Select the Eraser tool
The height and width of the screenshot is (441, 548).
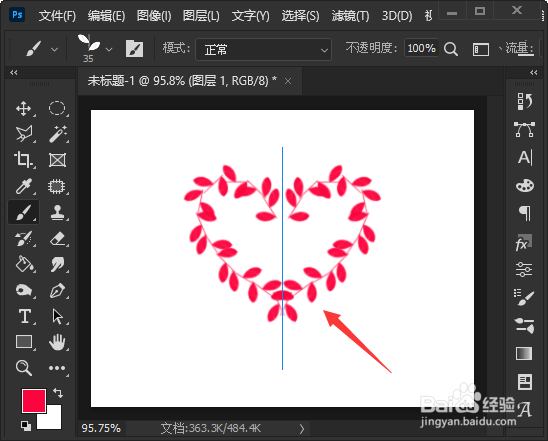(57, 238)
